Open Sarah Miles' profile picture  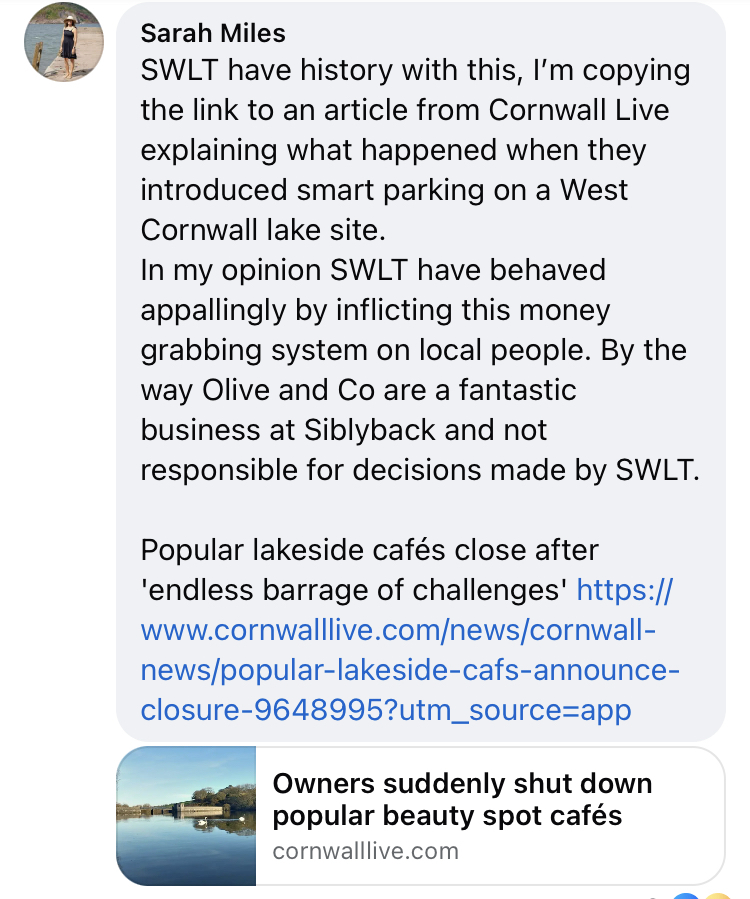(x=64, y=42)
